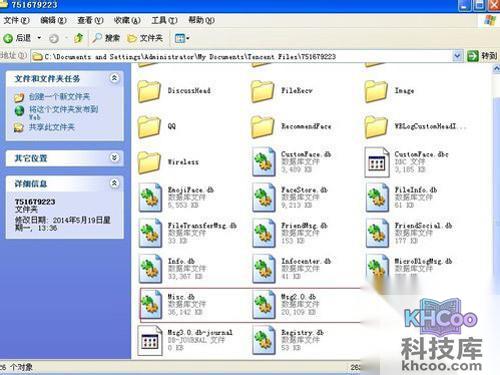Click the FileTransferMsg.db name label
Viewport: 500px width, 375px height.
tap(202, 226)
